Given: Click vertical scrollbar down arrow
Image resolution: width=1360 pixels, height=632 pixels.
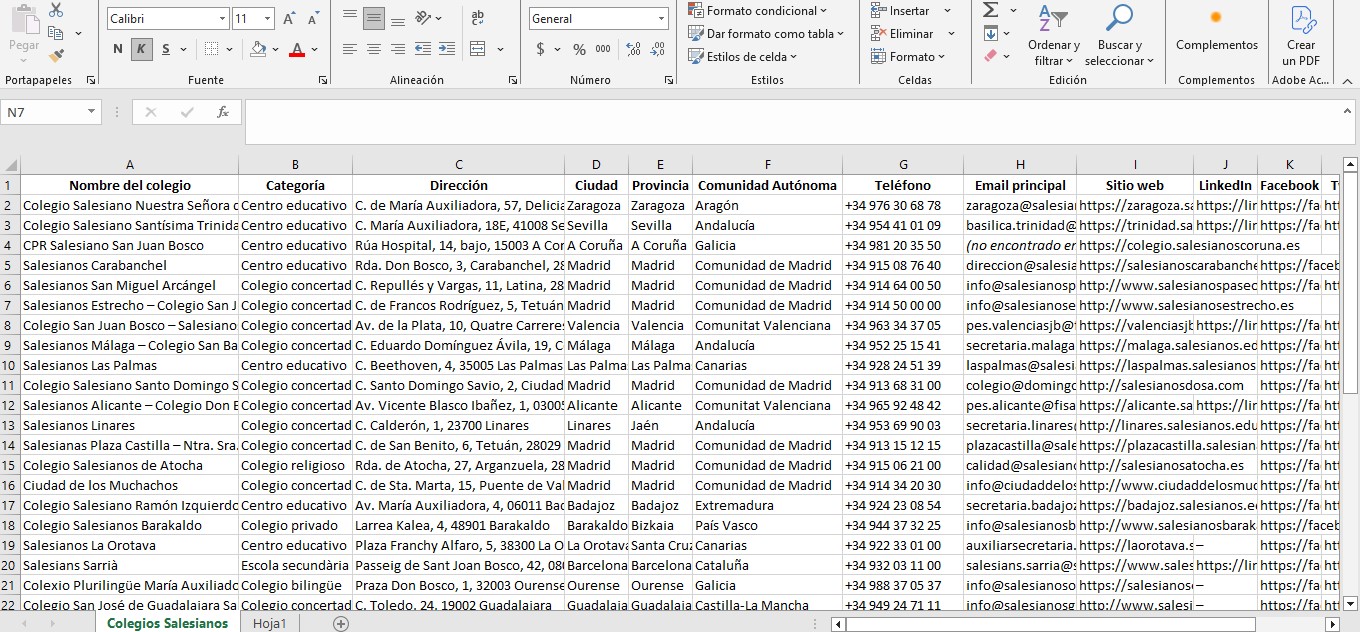Looking at the screenshot, I should [1350, 603].
